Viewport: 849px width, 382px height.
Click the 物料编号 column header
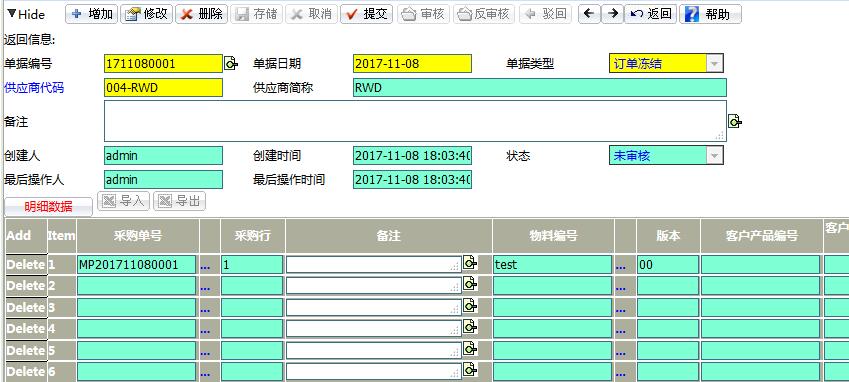pyautogui.click(x=553, y=235)
